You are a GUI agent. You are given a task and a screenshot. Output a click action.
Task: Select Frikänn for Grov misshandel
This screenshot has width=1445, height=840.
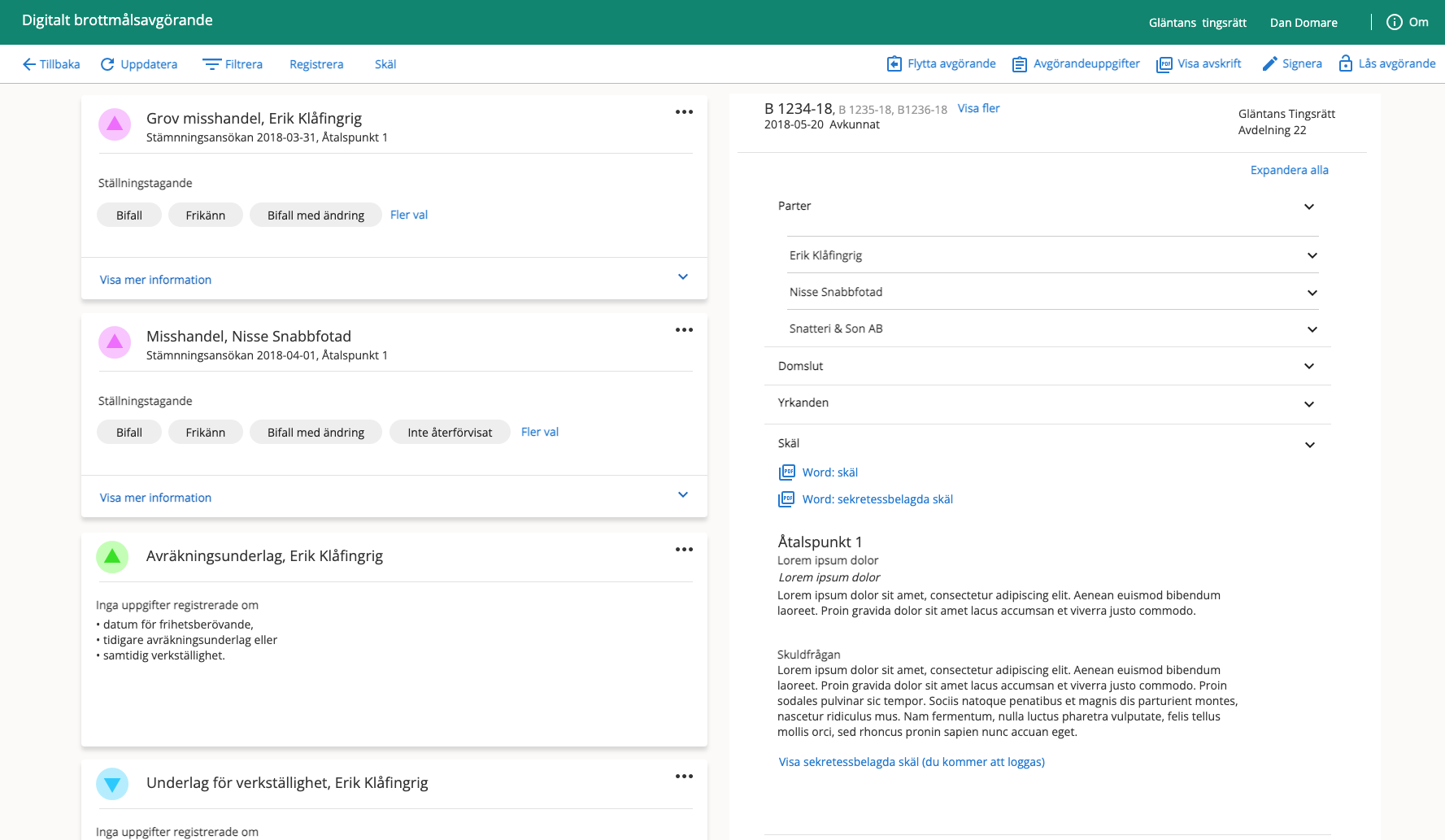click(206, 215)
